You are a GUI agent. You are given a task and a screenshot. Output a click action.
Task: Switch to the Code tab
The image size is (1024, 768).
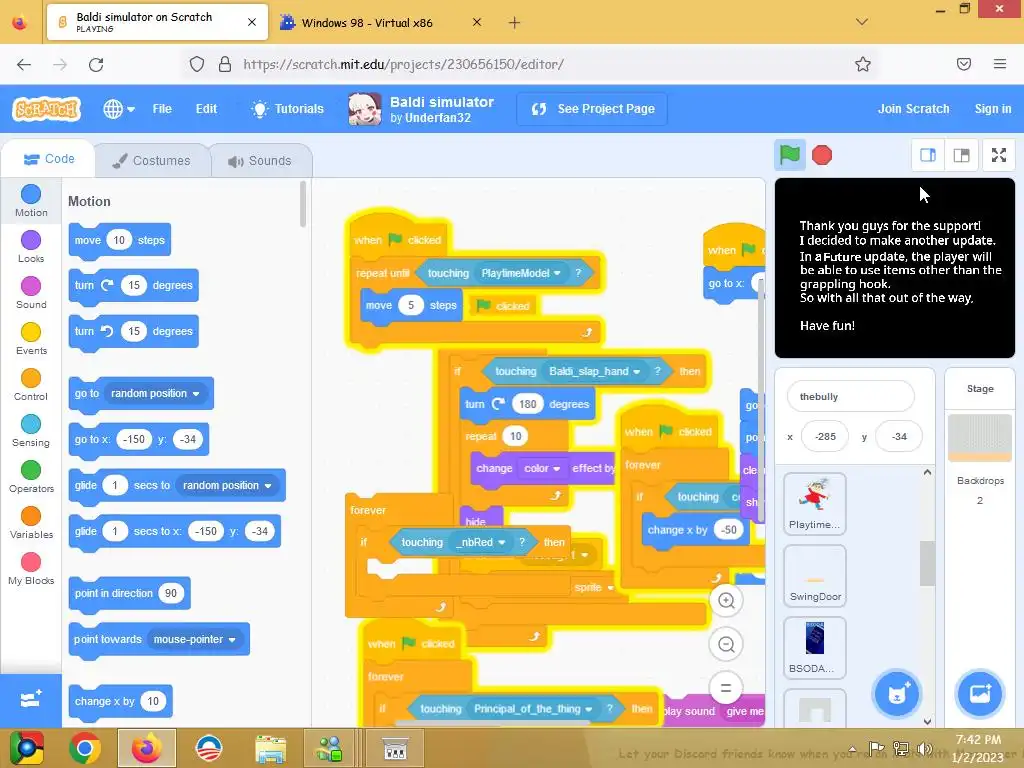pyautogui.click(x=49, y=159)
